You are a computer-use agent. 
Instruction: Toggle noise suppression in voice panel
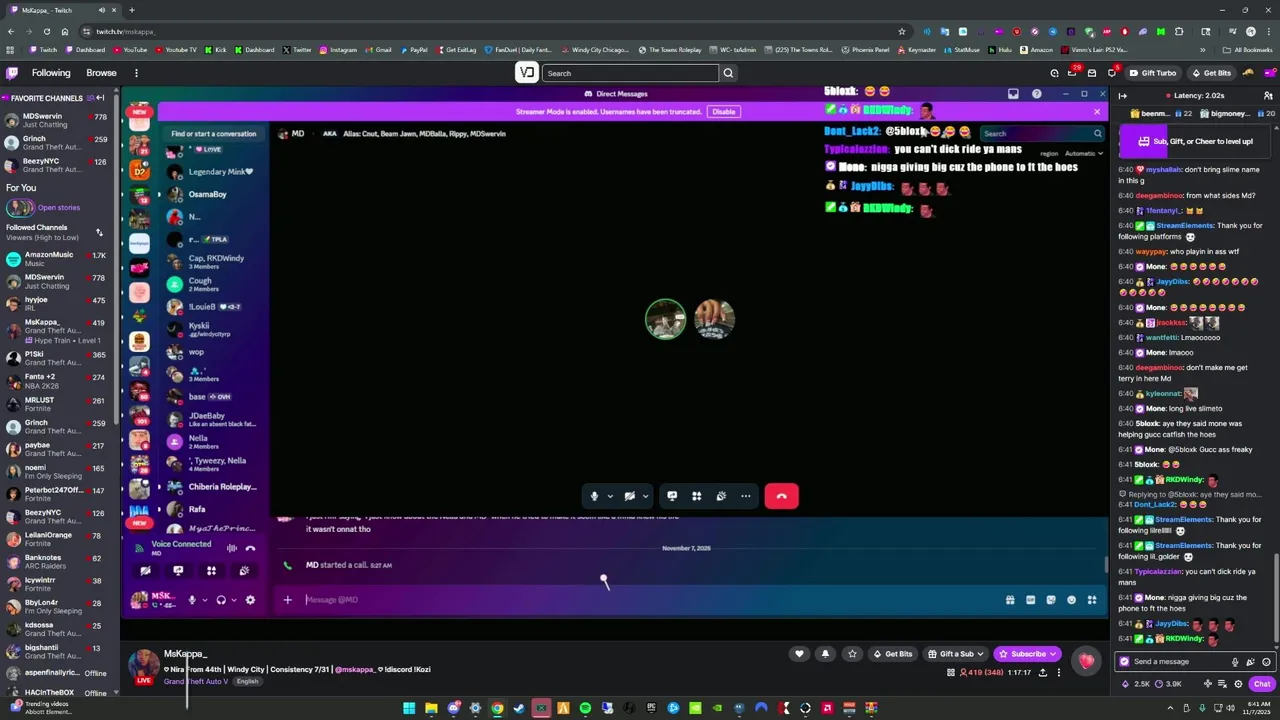(x=232, y=548)
